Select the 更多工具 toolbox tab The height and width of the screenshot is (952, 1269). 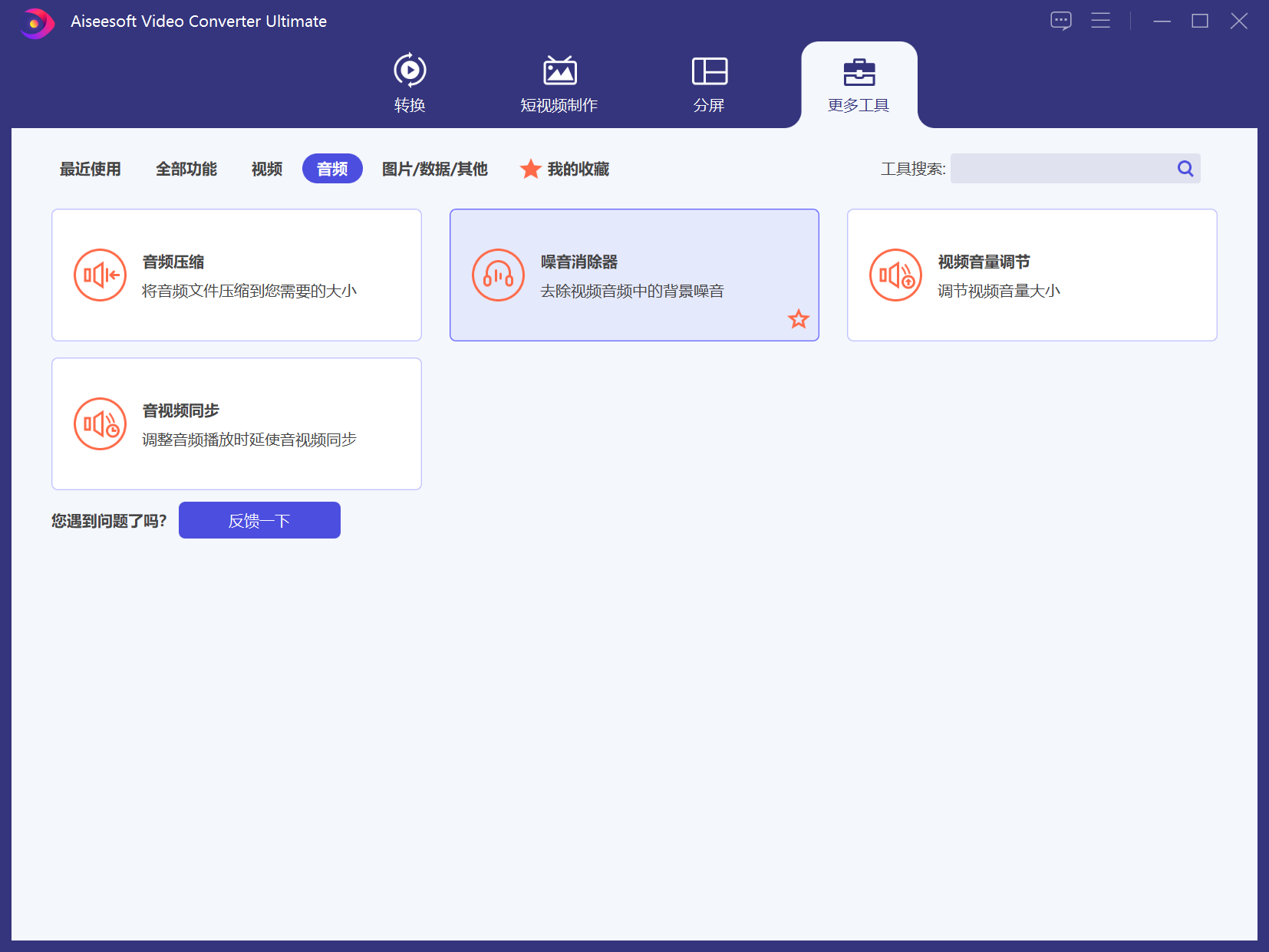(x=859, y=84)
